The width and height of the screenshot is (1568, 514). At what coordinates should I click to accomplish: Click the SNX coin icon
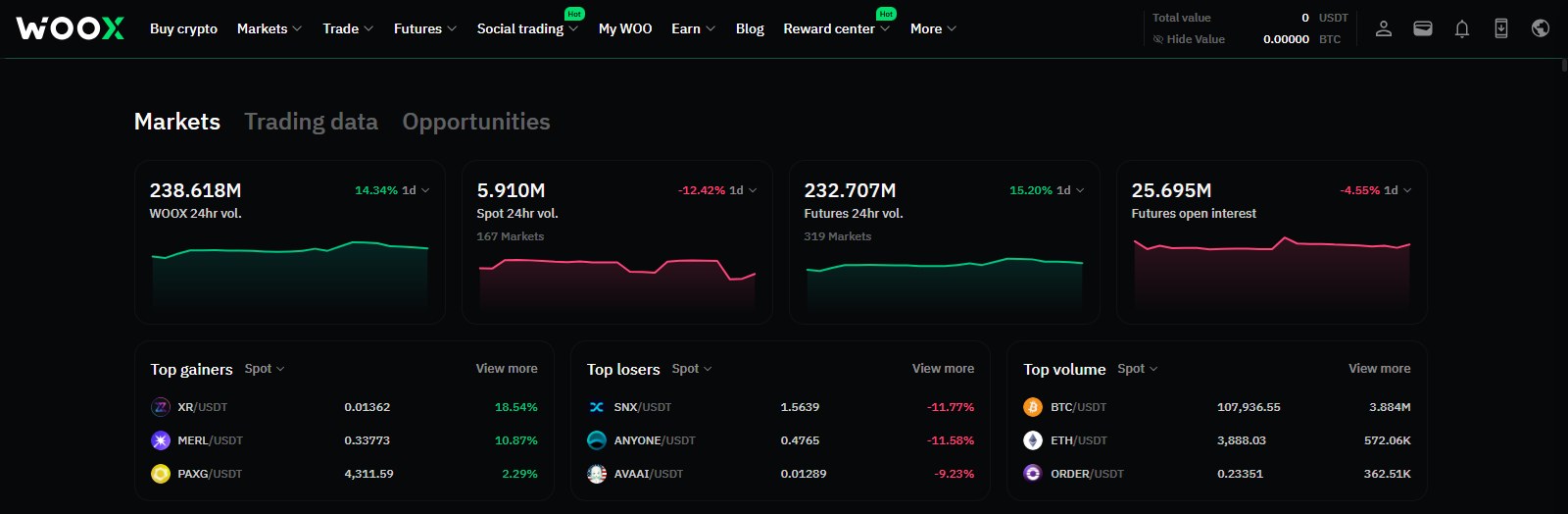597,407
